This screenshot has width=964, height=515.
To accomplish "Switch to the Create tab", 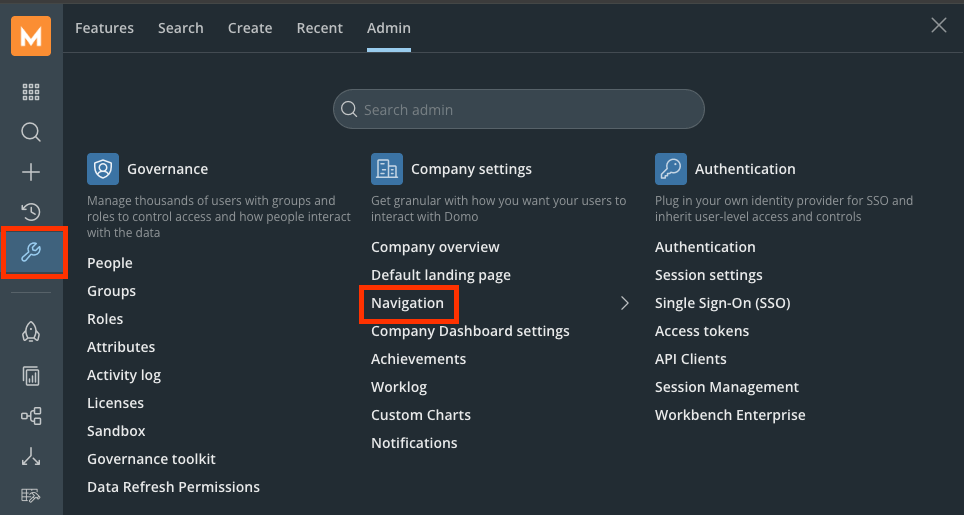I will (x=250, y=28).
